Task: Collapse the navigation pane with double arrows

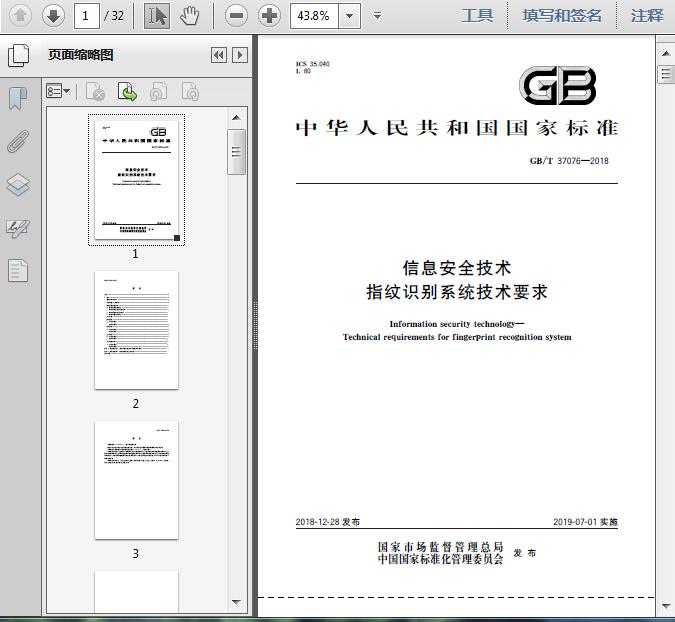Action: coord(219,55)
